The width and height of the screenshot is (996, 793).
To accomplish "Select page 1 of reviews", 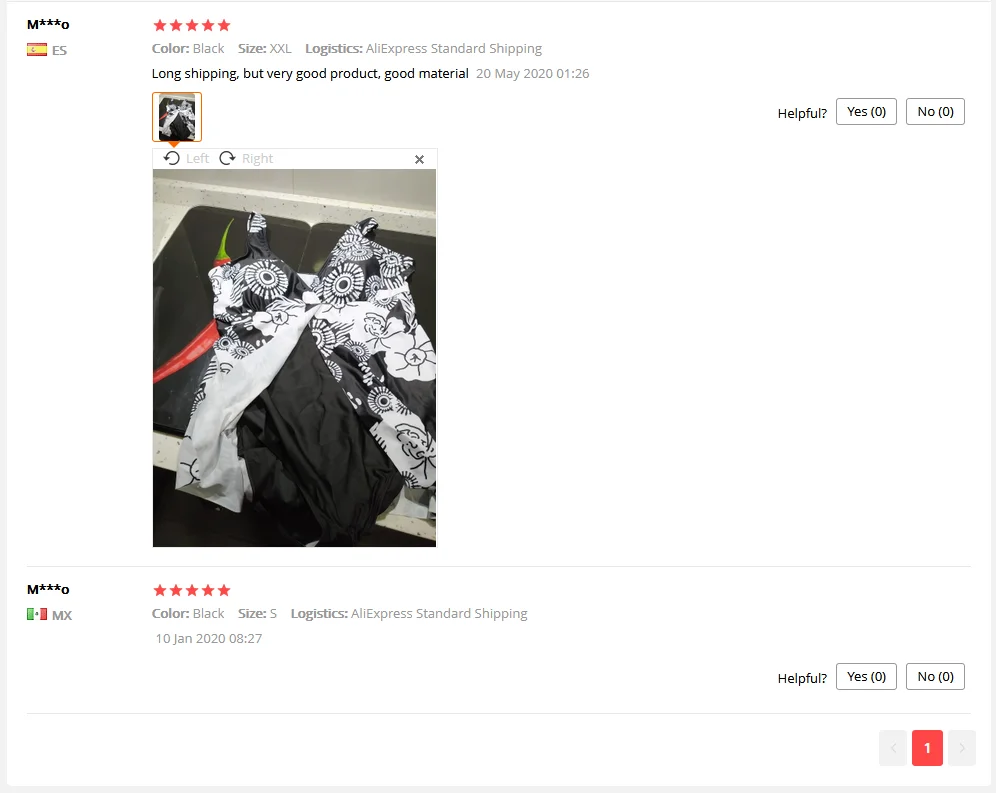I will pyautogui.click(x=927, y=748).
